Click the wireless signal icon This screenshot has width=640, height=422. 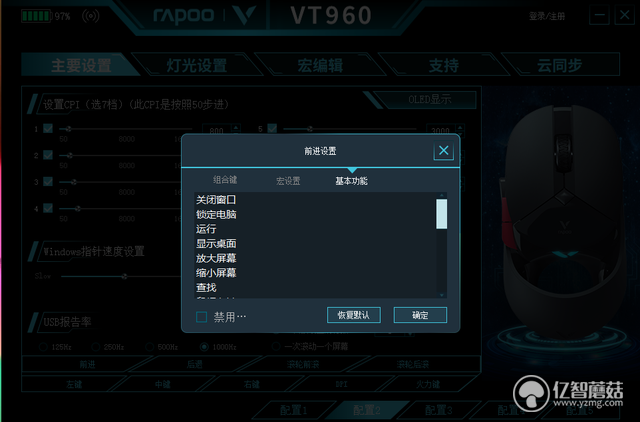click(91, 16)
